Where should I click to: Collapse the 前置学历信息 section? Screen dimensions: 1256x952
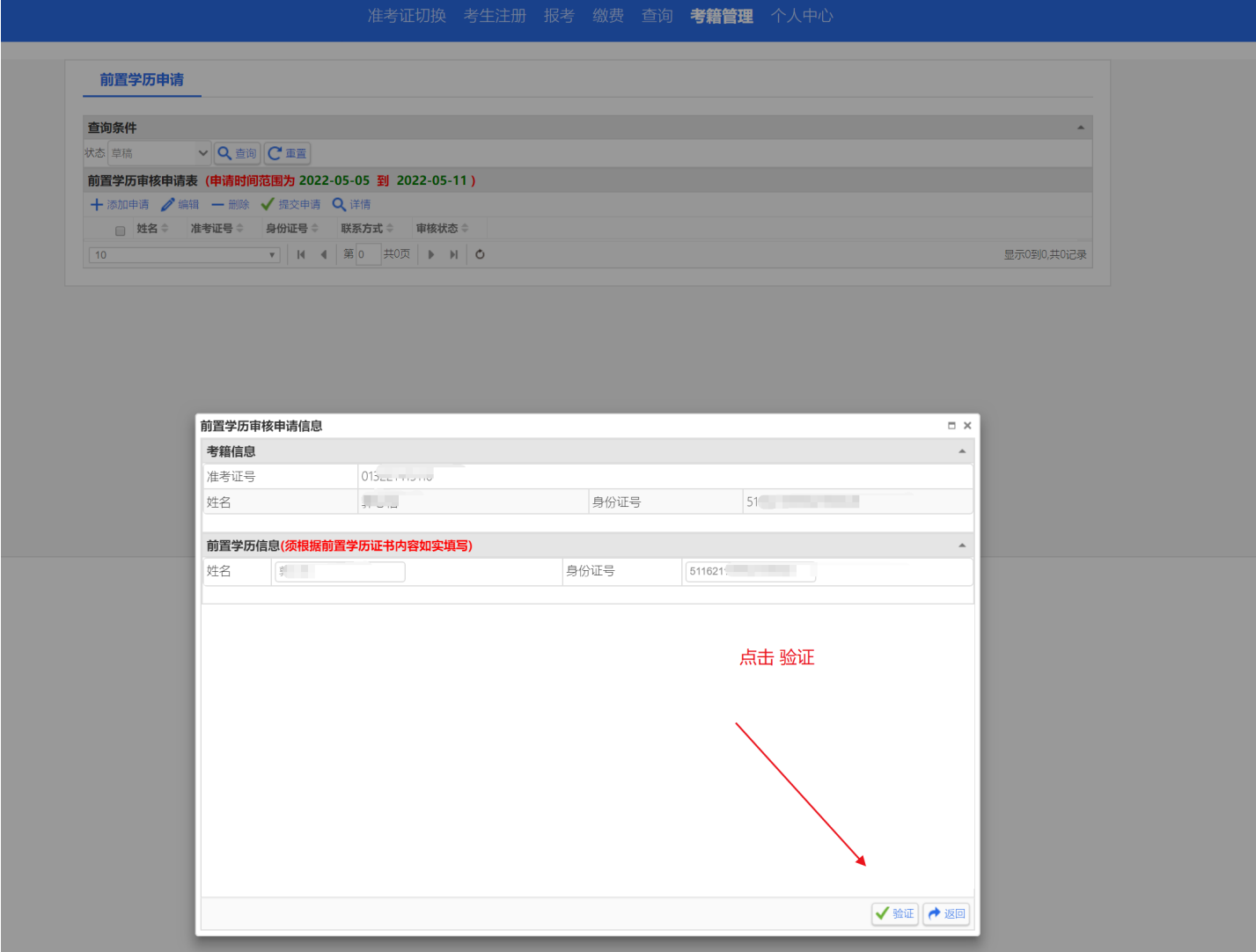[x=962, y=546]
